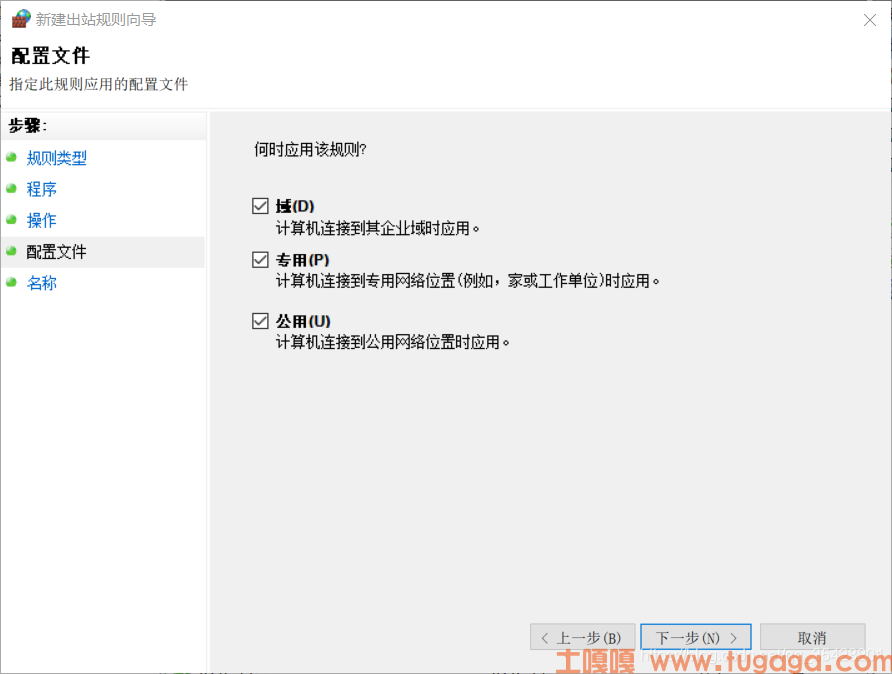The image size is (892, 674).
Task: Click the 上一步(B) back button
Action: click(x=582, y=637)
